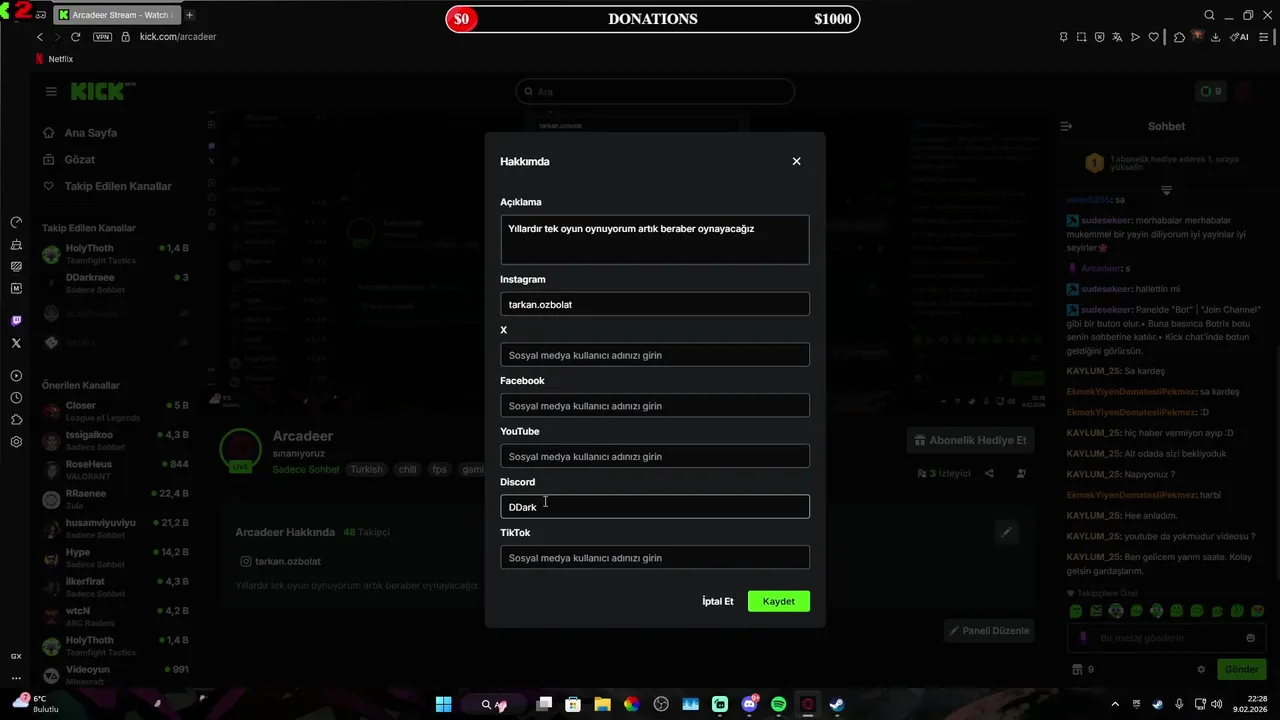The height and width of the screenshot is (720, 1280).
Task: Open the browser downloads icon
Action: (x=1216, y=37)
